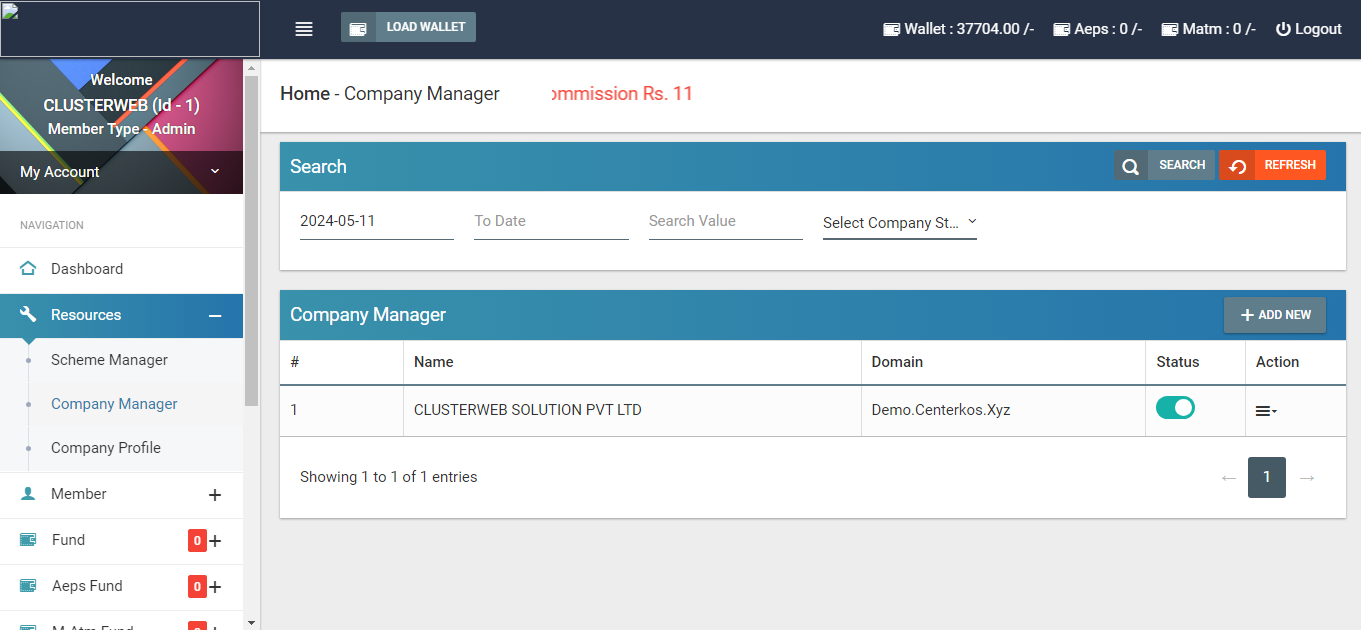Open the Action menu for the company row

pyautogui.click(x=1266, y=411)
